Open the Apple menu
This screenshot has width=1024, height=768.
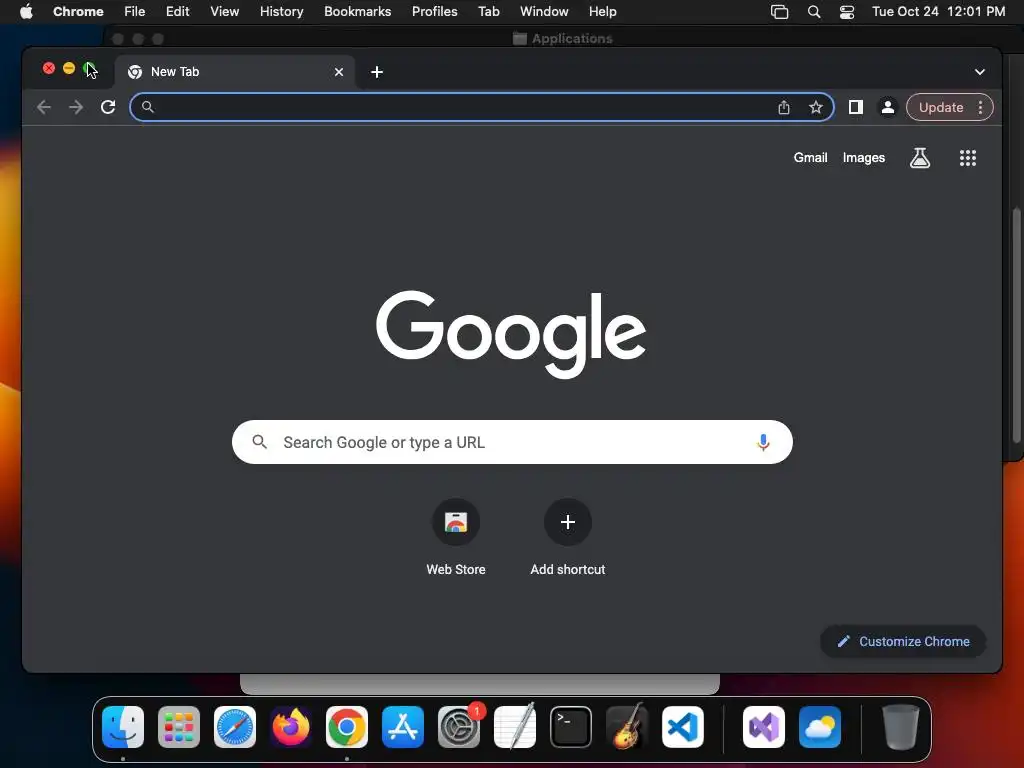point(26,12)
